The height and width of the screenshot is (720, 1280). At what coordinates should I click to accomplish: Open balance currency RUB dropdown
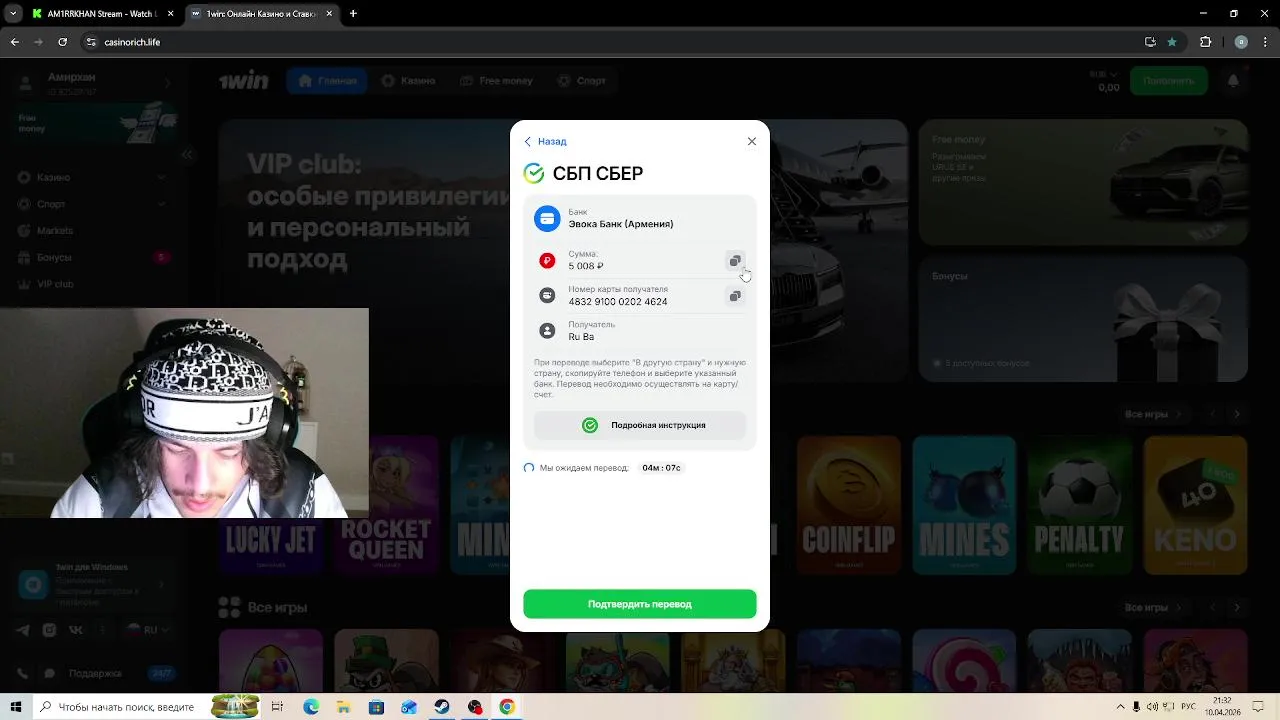point(1104,74)
